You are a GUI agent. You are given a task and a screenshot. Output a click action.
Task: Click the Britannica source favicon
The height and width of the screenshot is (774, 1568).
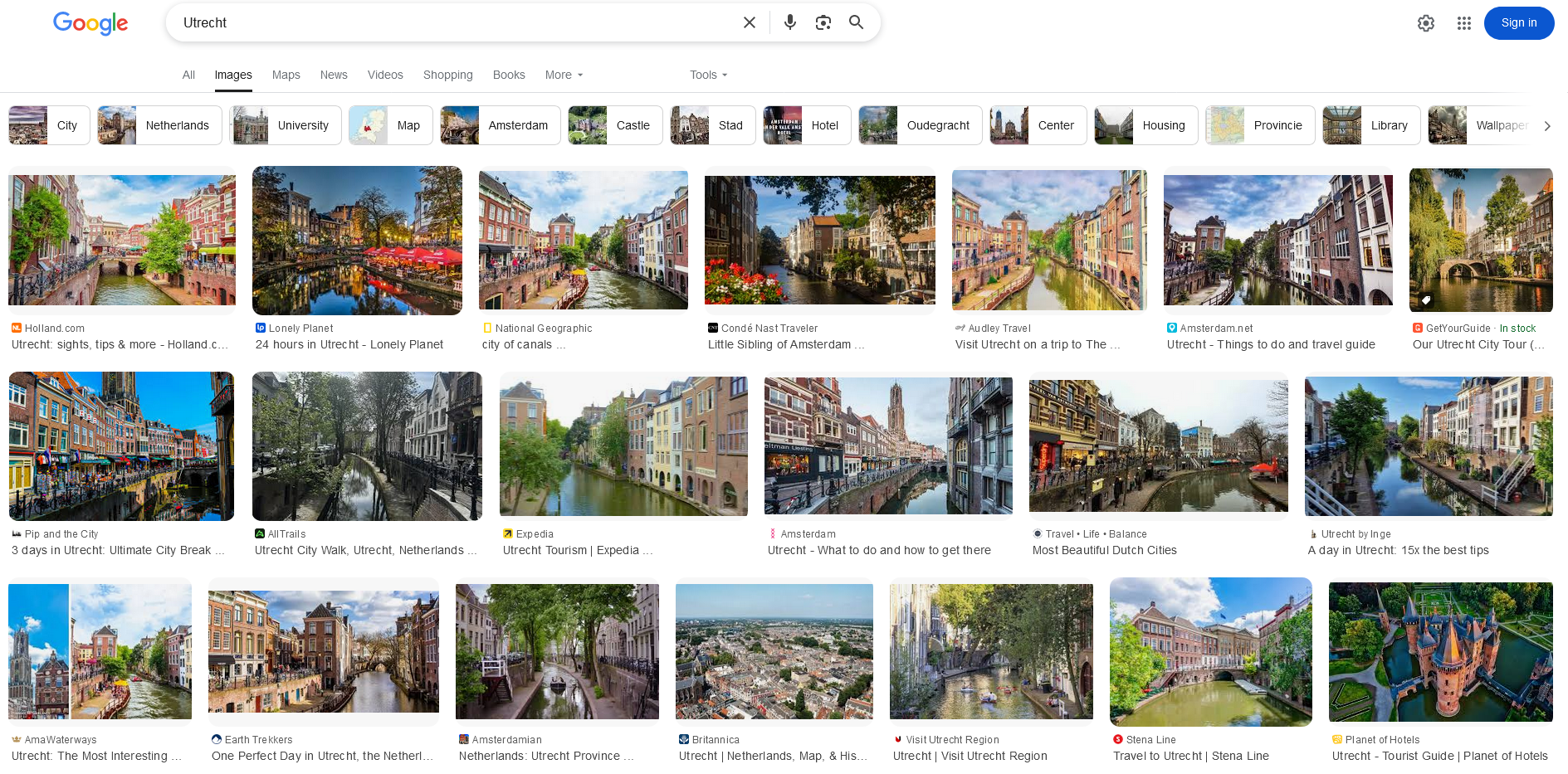(683, 740)
